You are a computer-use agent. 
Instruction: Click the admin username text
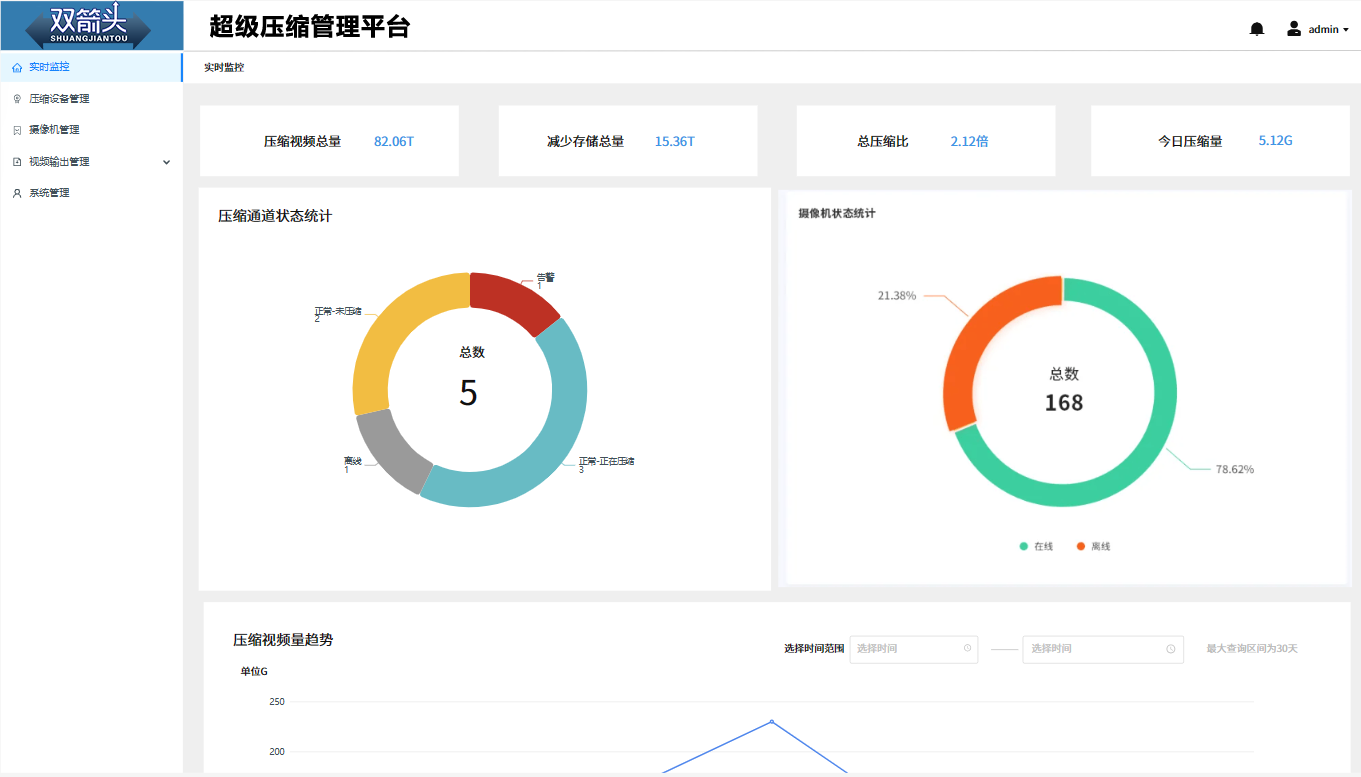pos(1323,30)
